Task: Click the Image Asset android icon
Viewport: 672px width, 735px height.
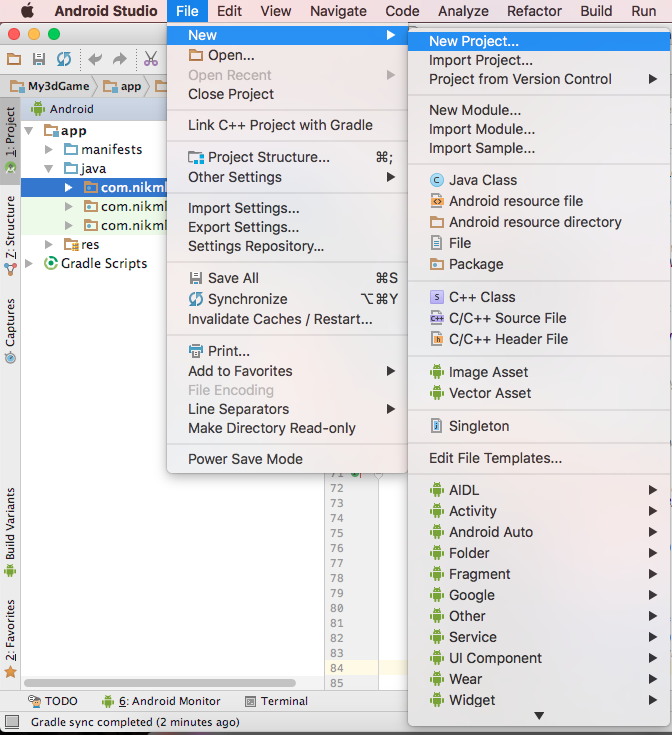Action: 437,372
